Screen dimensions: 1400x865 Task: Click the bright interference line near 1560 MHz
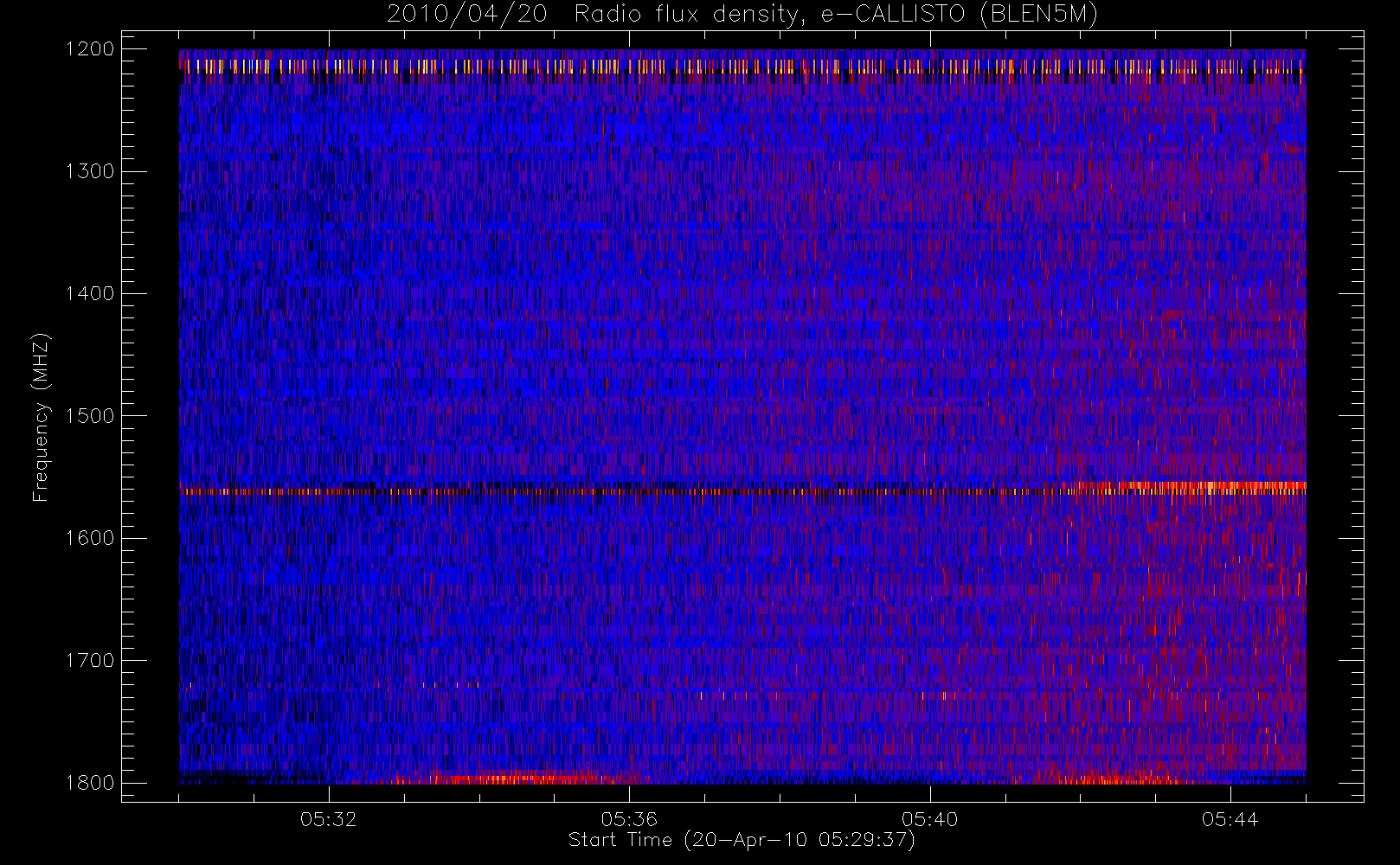(x=742, y=489)
